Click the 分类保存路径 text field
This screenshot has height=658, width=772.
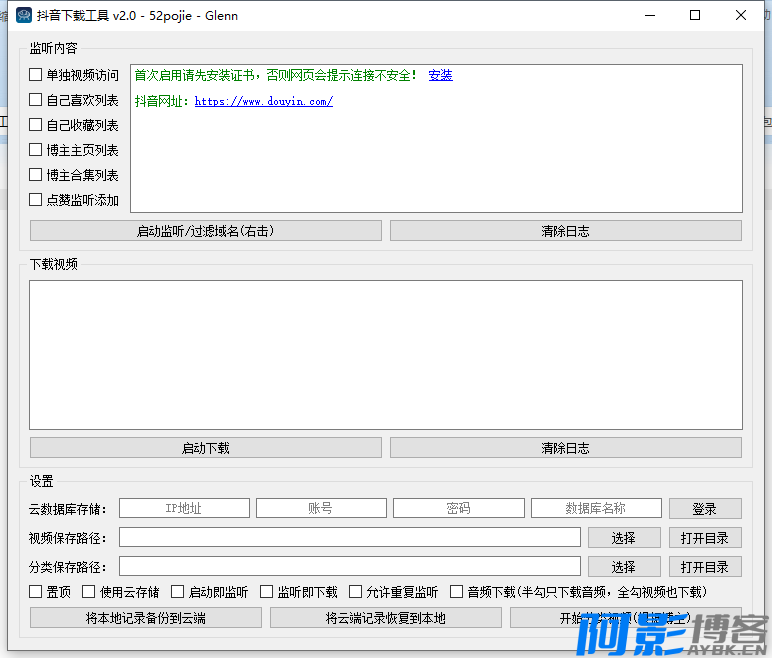pyautogui.click(x=350, y=566)
